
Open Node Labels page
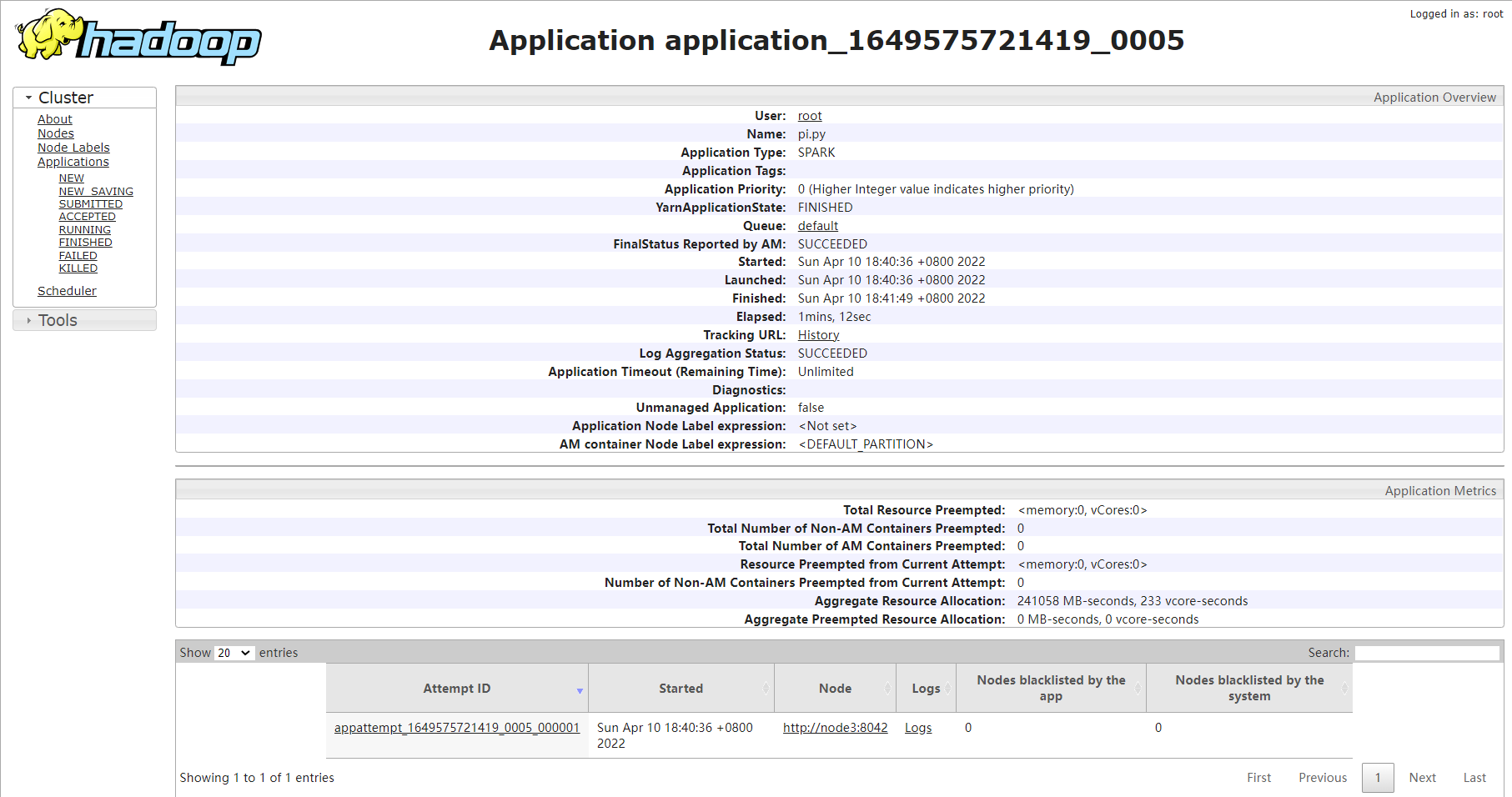(73, 148)
